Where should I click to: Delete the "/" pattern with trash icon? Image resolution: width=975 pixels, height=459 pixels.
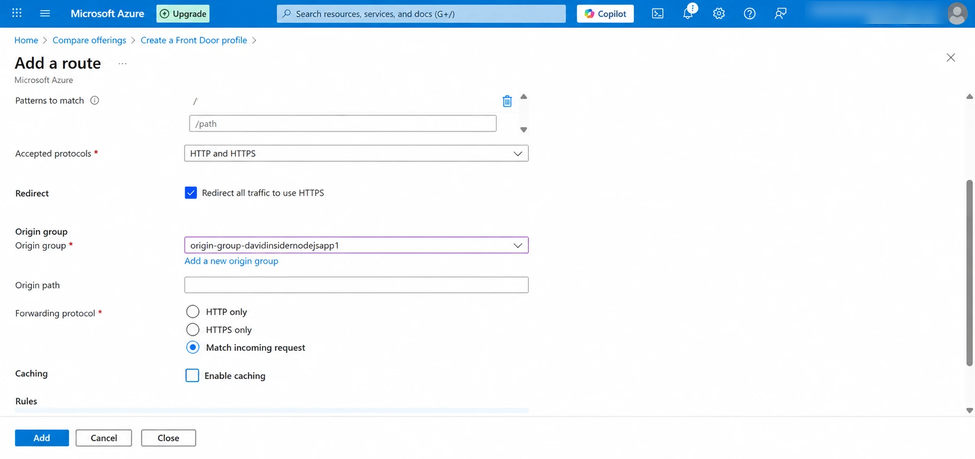507,101
